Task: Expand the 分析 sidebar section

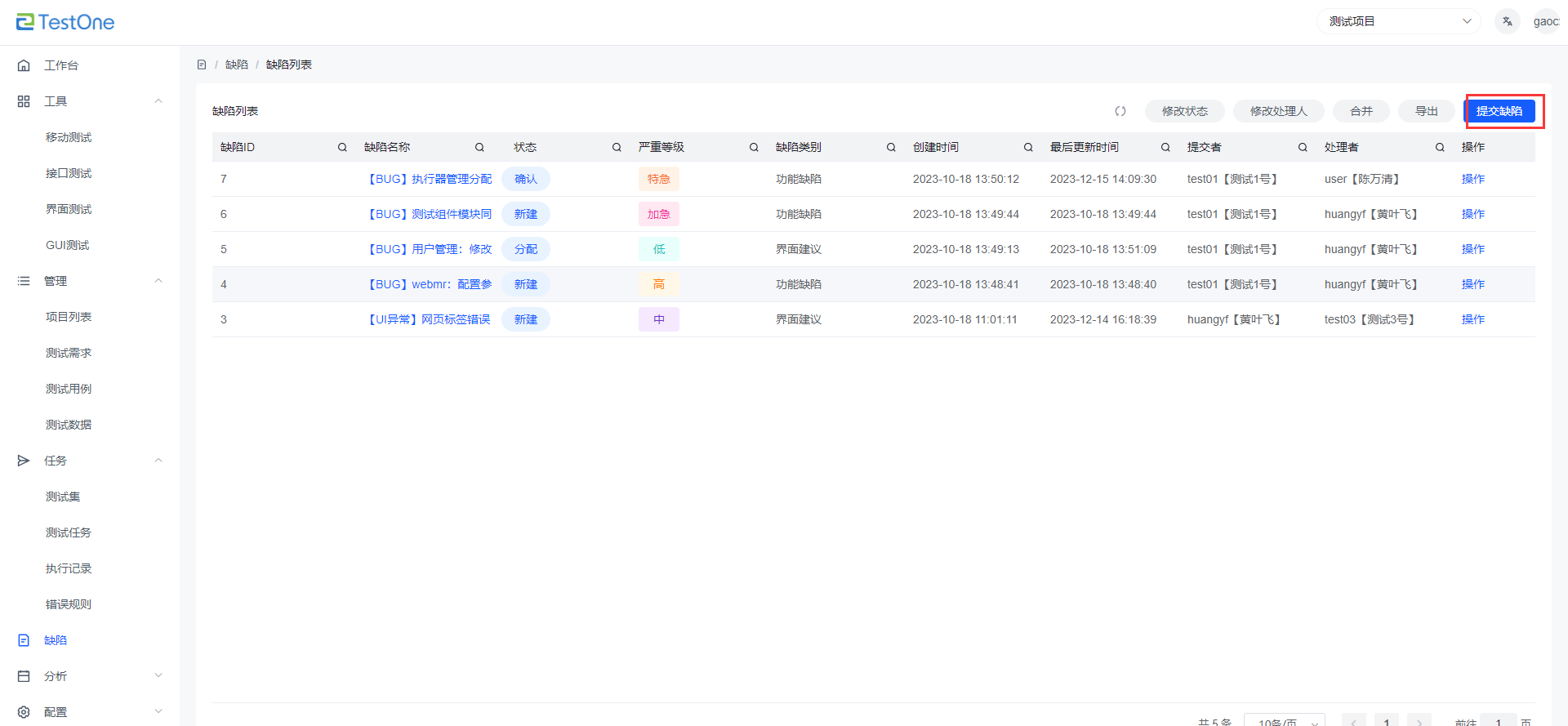Action: click(158, 676)
